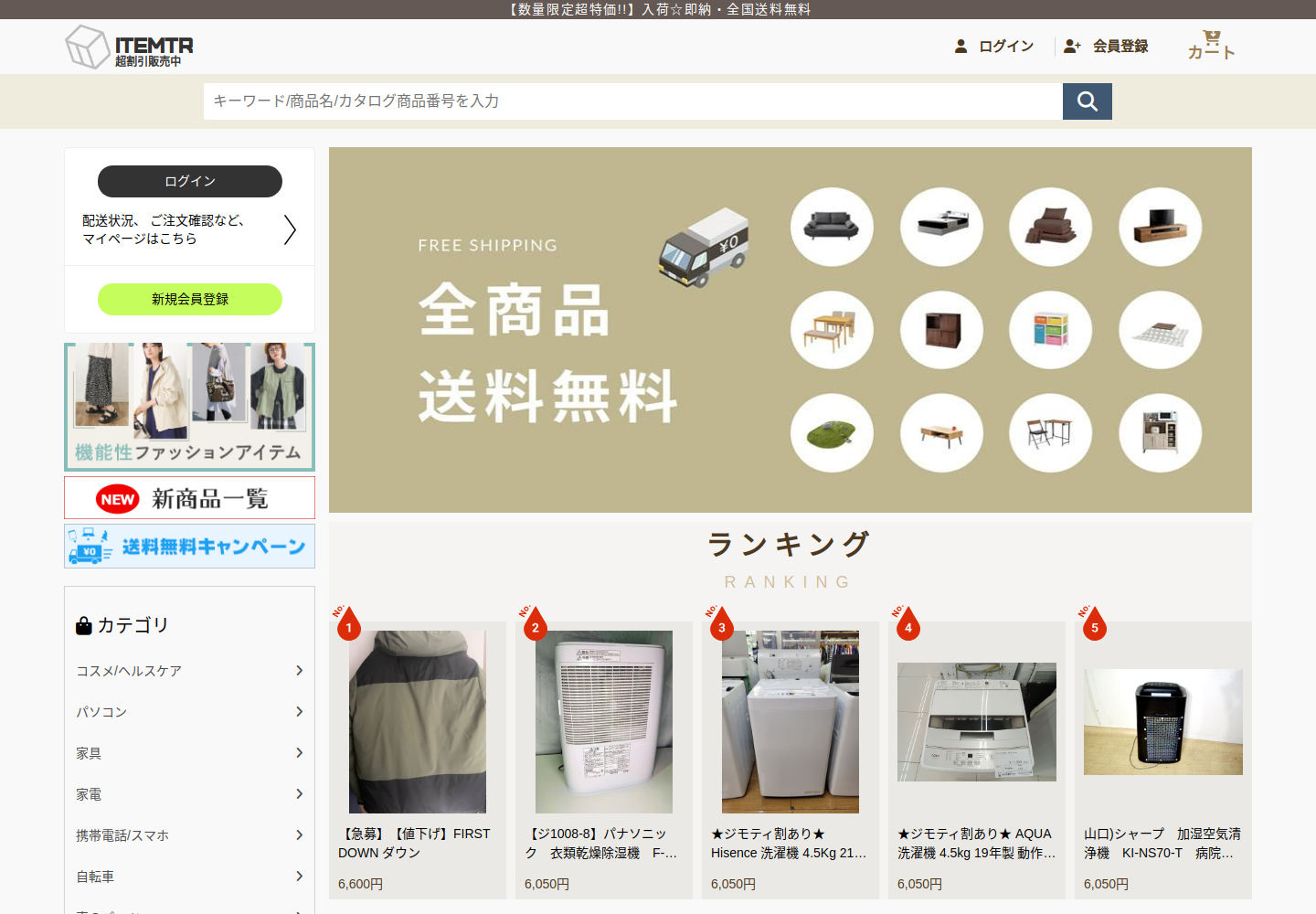Expand the 家具 category chevron
The height and width of the screenshot is (914, 1316).
pos(299,753)
